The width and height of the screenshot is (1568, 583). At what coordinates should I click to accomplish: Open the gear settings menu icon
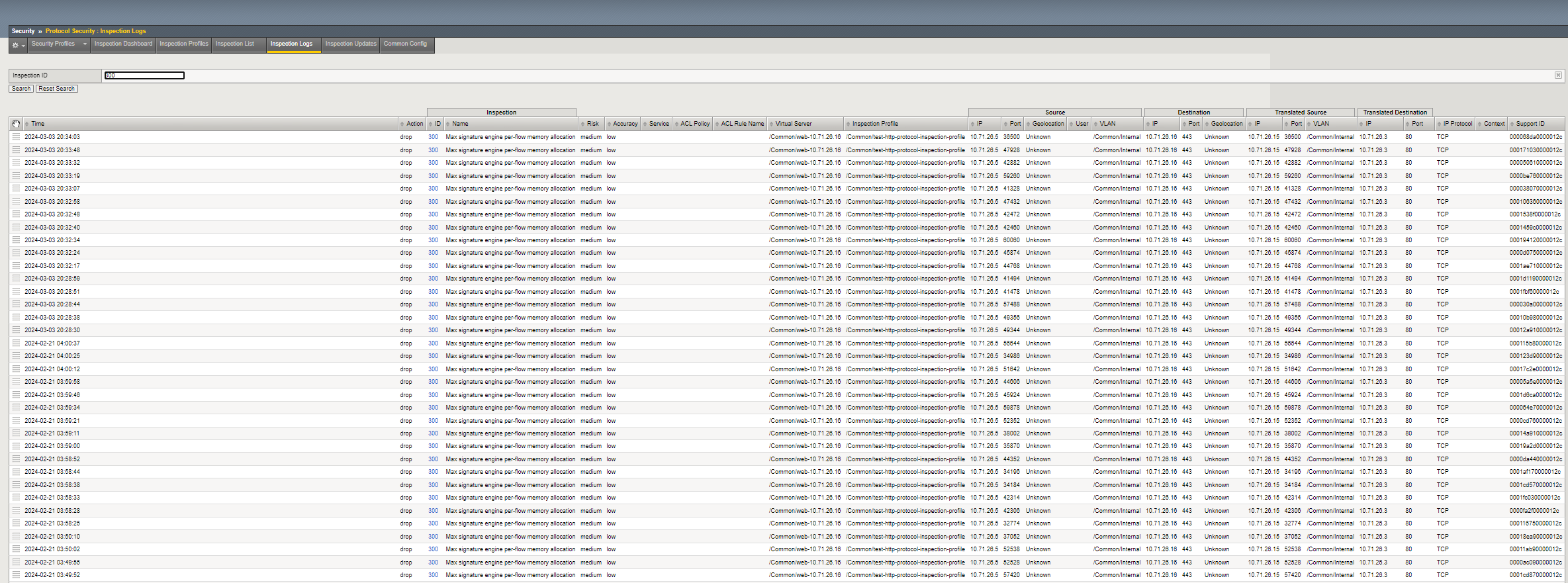coord(18,45)
